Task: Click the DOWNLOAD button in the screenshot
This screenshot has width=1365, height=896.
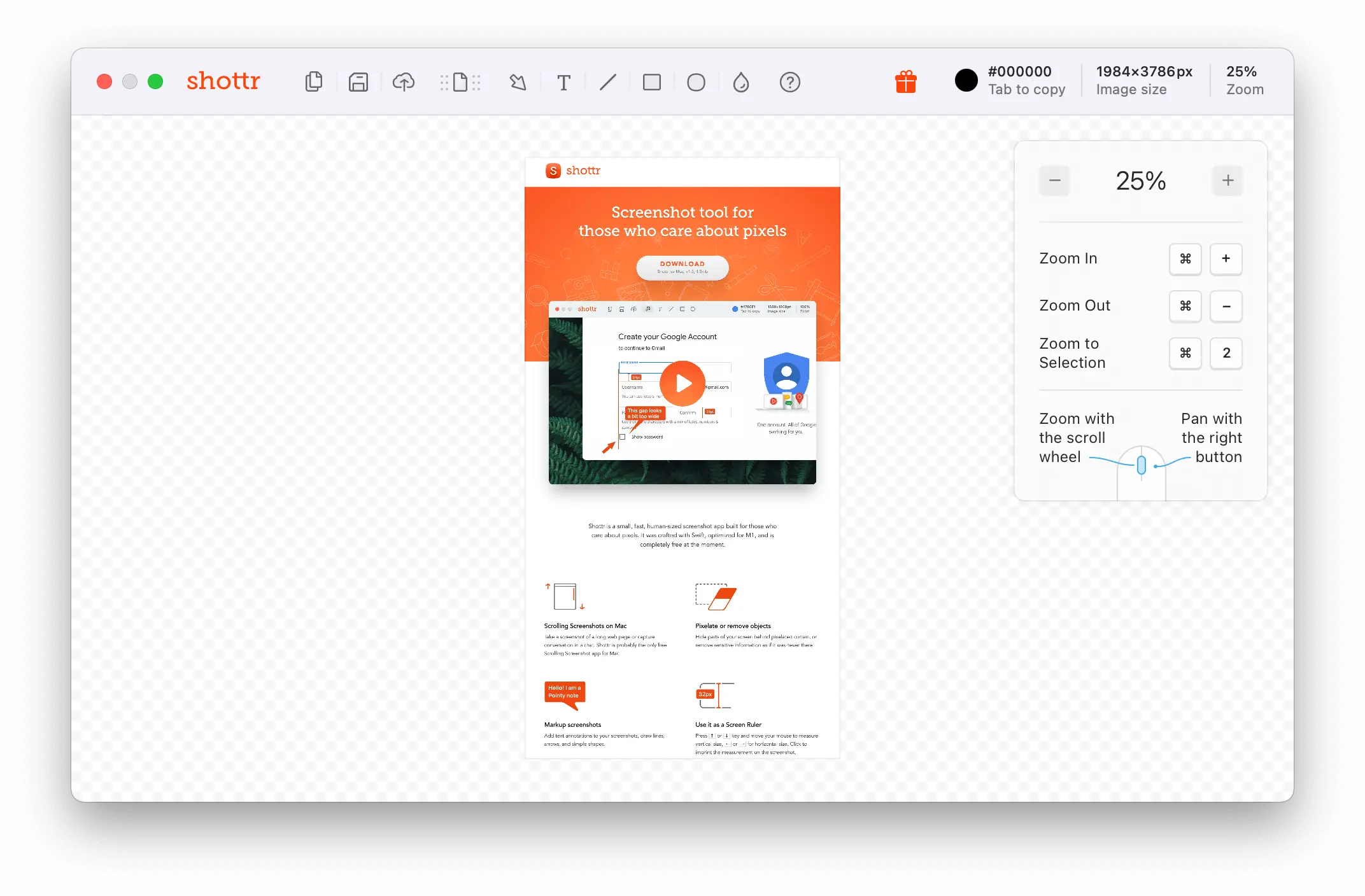Action: point(682,268)
